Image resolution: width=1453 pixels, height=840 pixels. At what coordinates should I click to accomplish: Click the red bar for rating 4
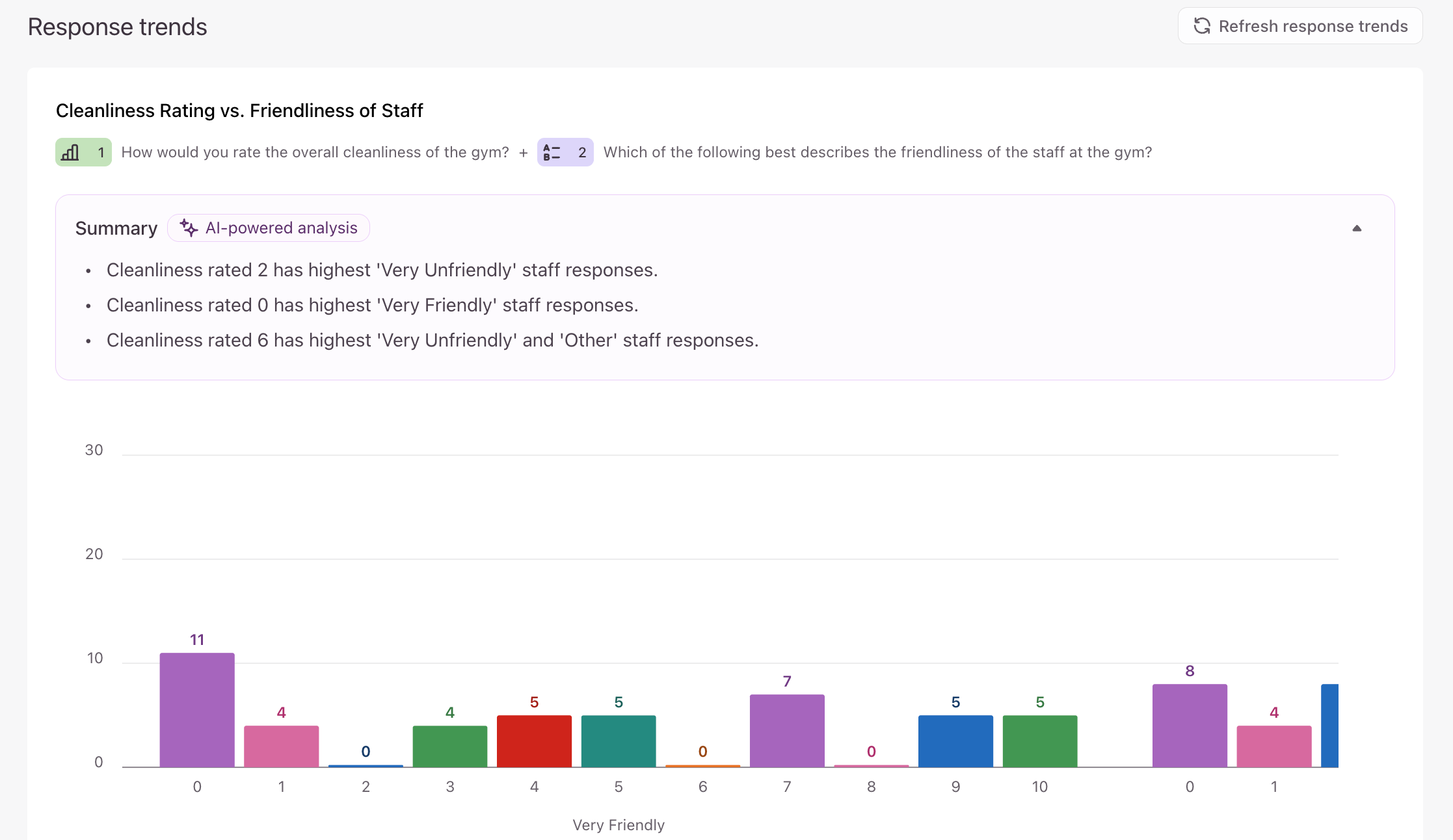pos(534,741)
